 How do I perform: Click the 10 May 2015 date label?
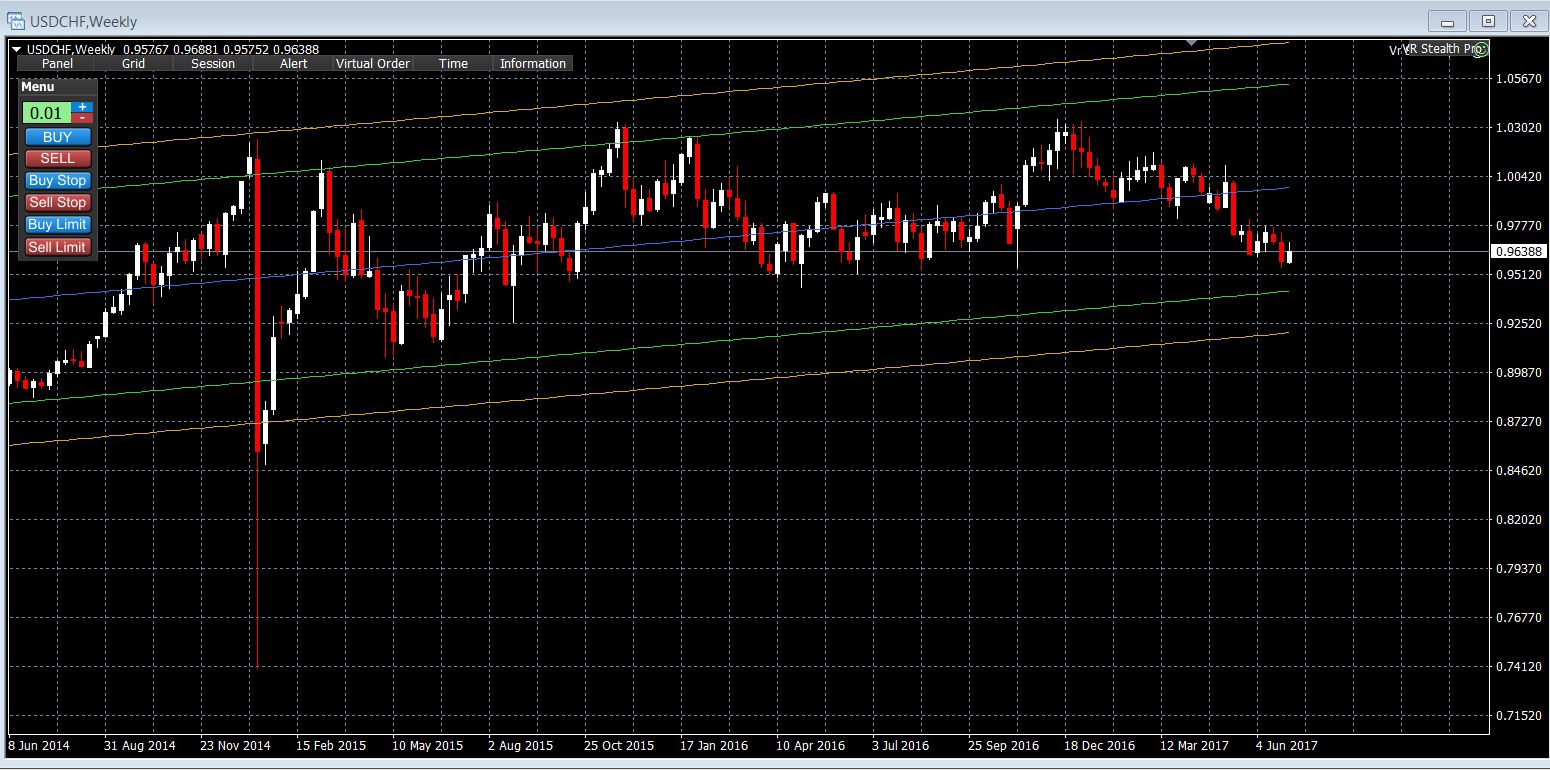tap(427, 746)
